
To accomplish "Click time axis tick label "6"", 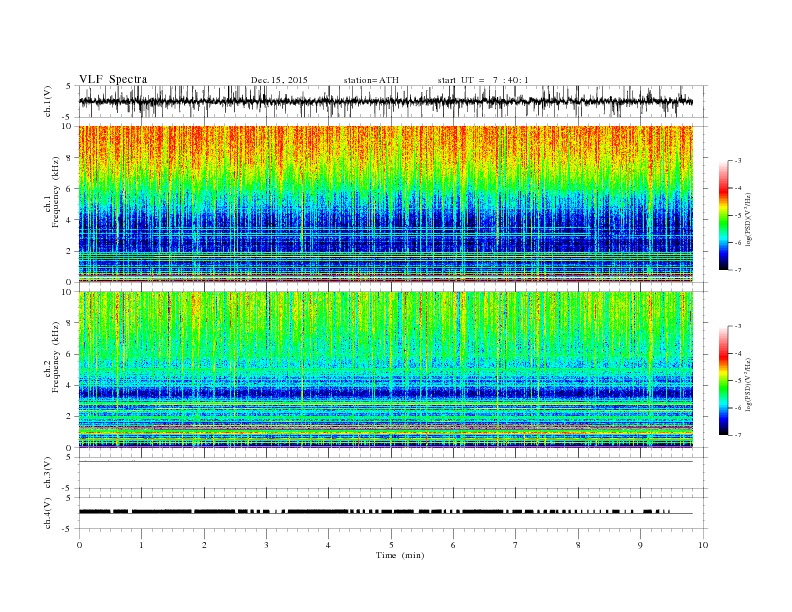I will click(x=453, y=545).
